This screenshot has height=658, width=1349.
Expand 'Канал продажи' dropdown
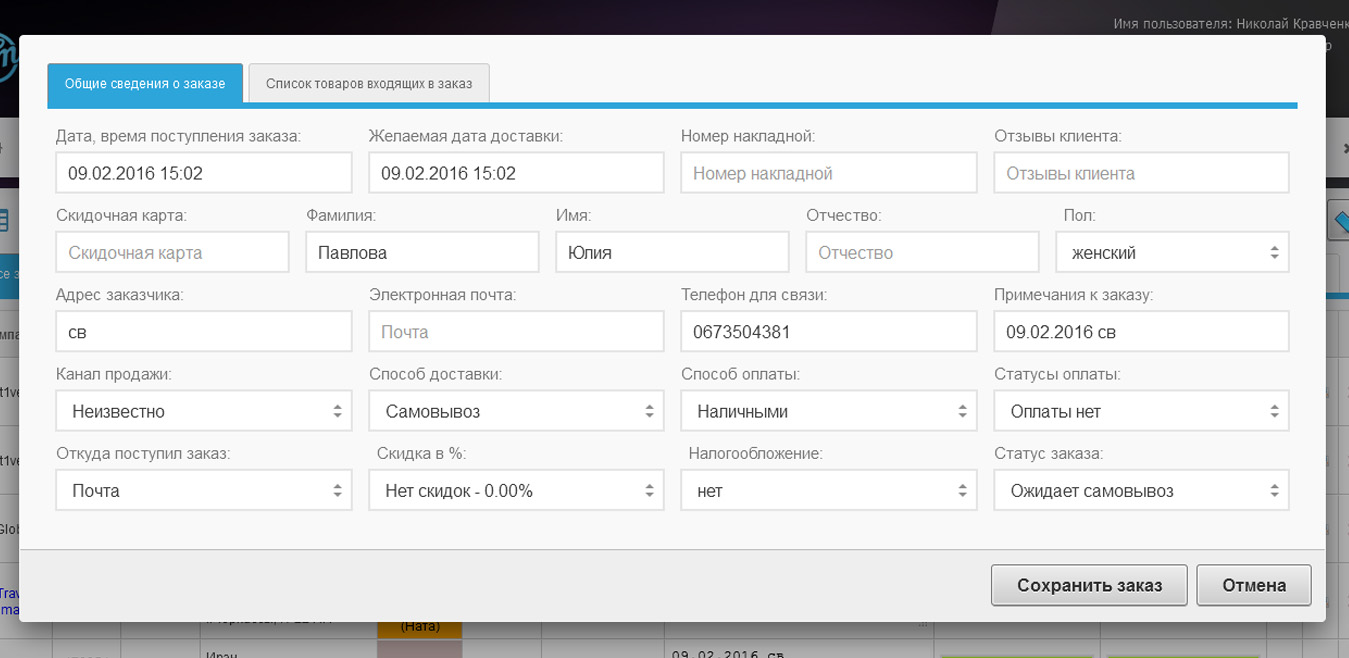(204, 411)
